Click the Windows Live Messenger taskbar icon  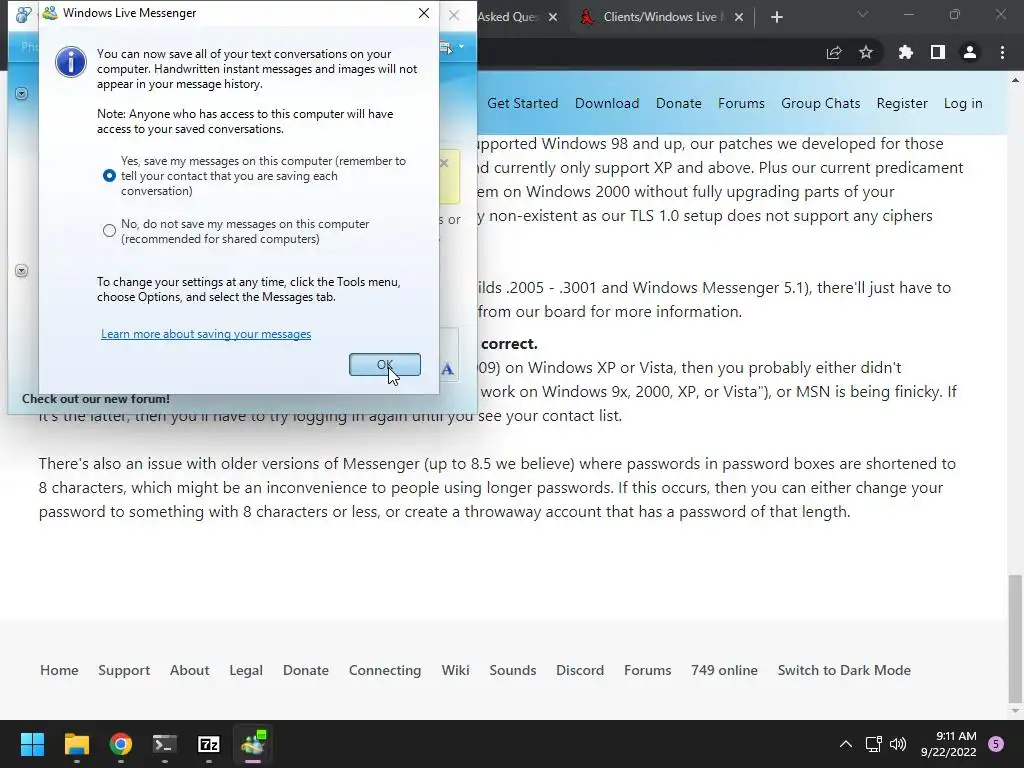coord(253,744)
